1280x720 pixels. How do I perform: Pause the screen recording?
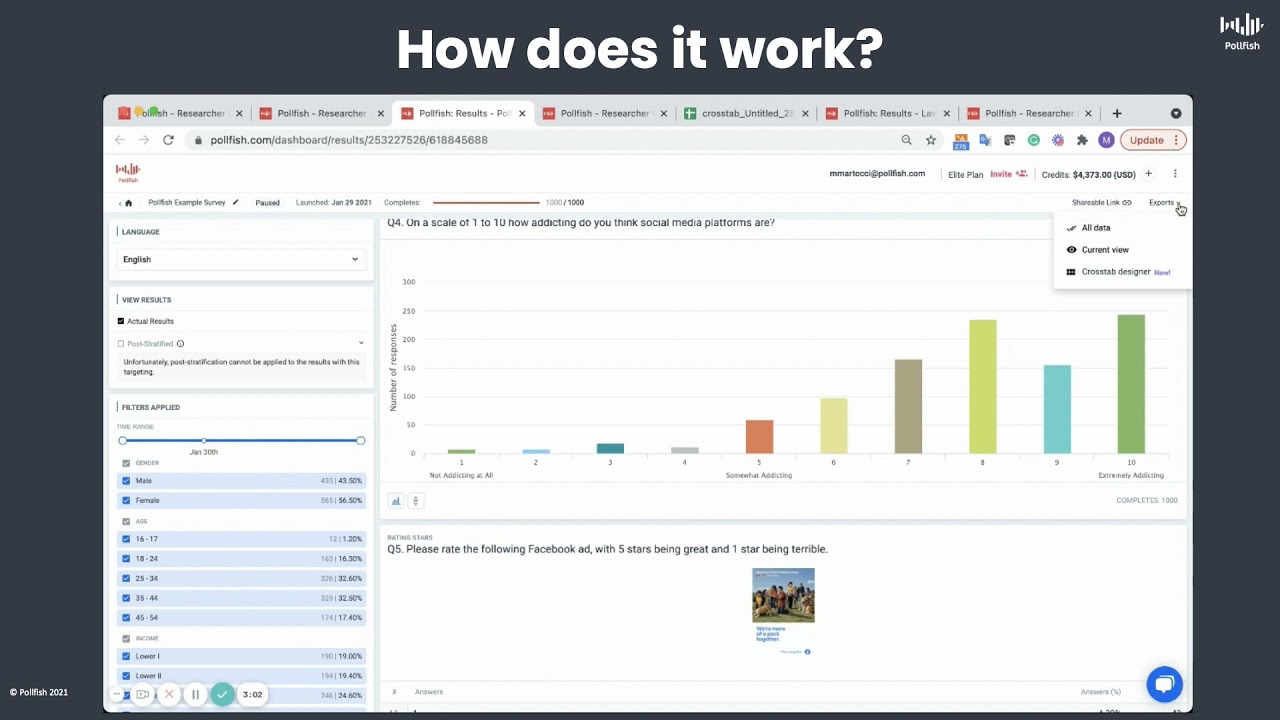pyautogui.click(x=195, y=694)
